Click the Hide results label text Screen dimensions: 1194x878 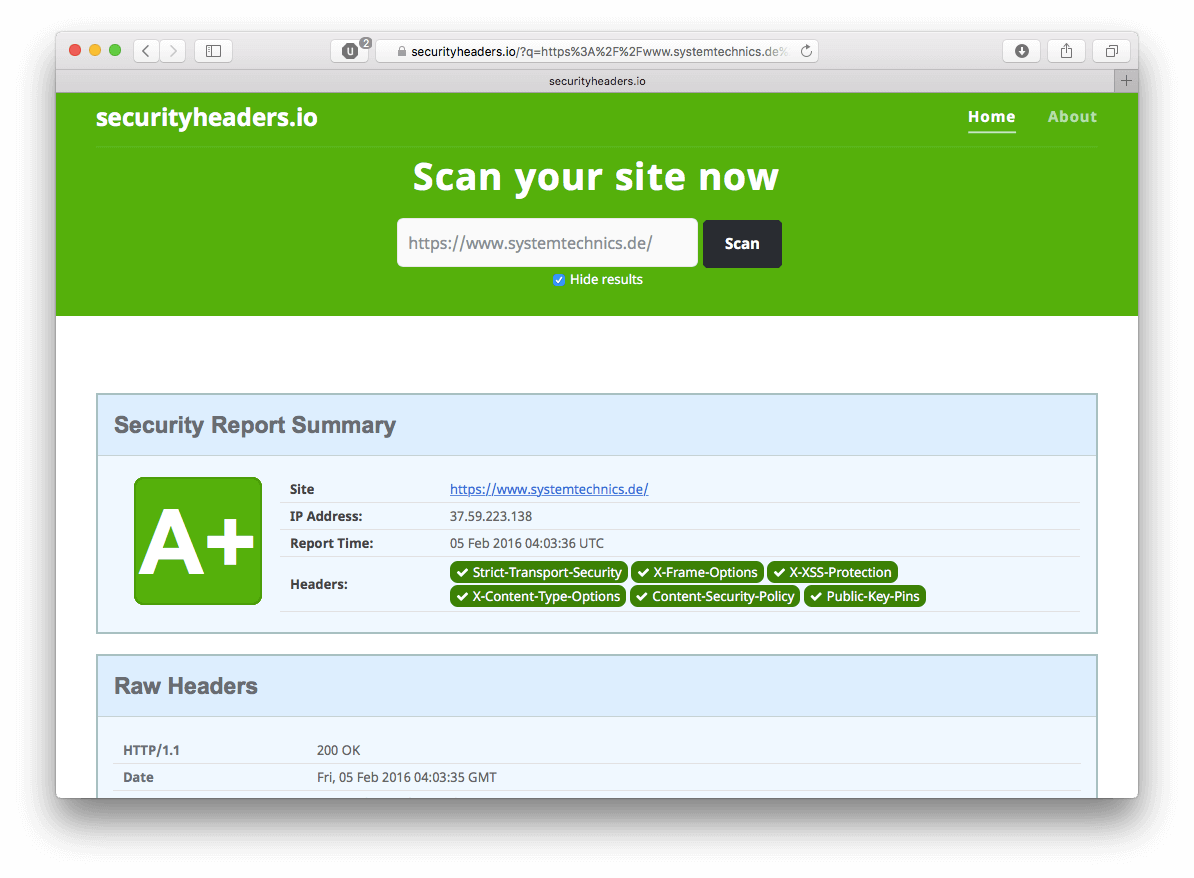coord(606,279)
